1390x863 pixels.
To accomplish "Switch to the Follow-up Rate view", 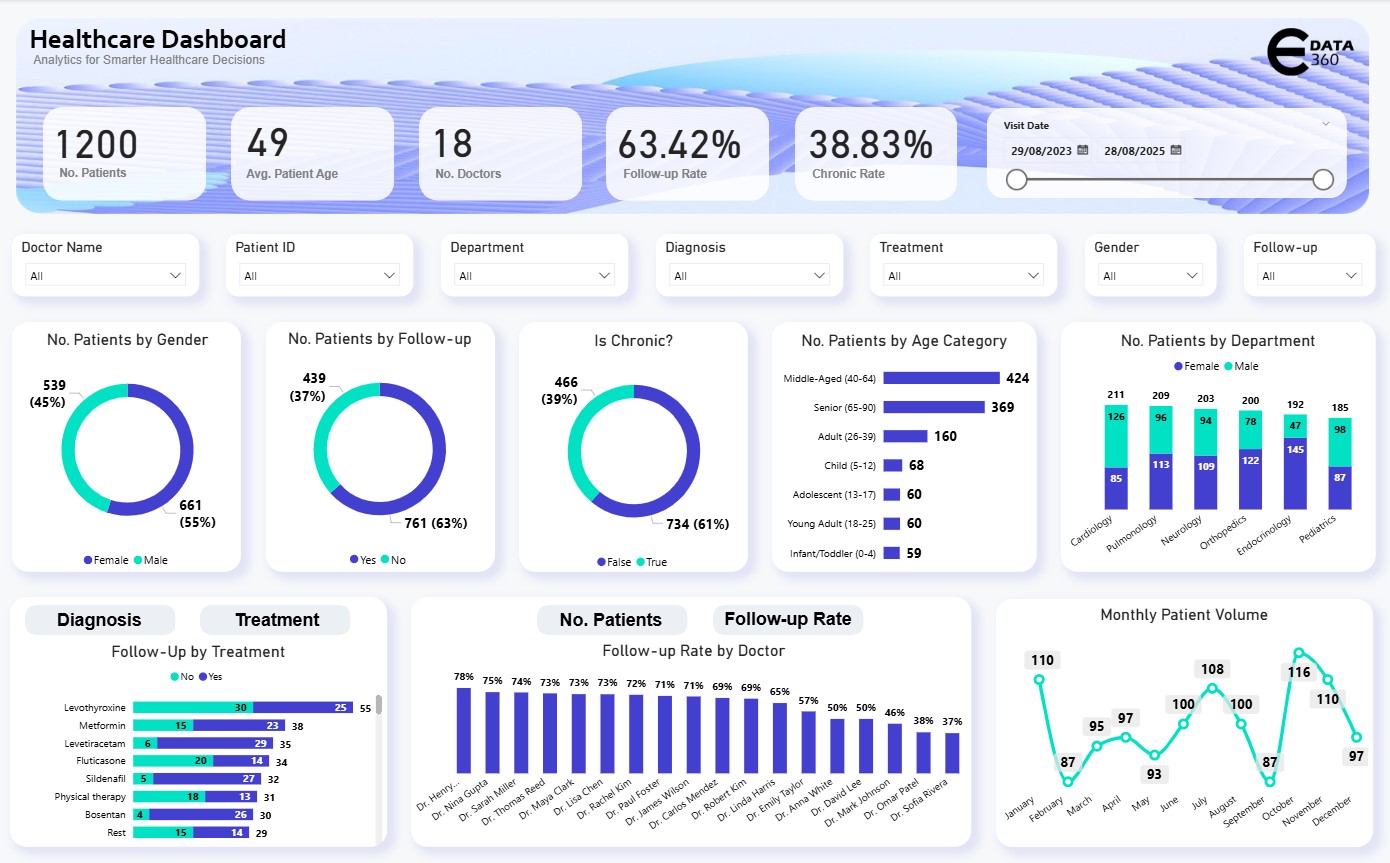I will point(787,620).
